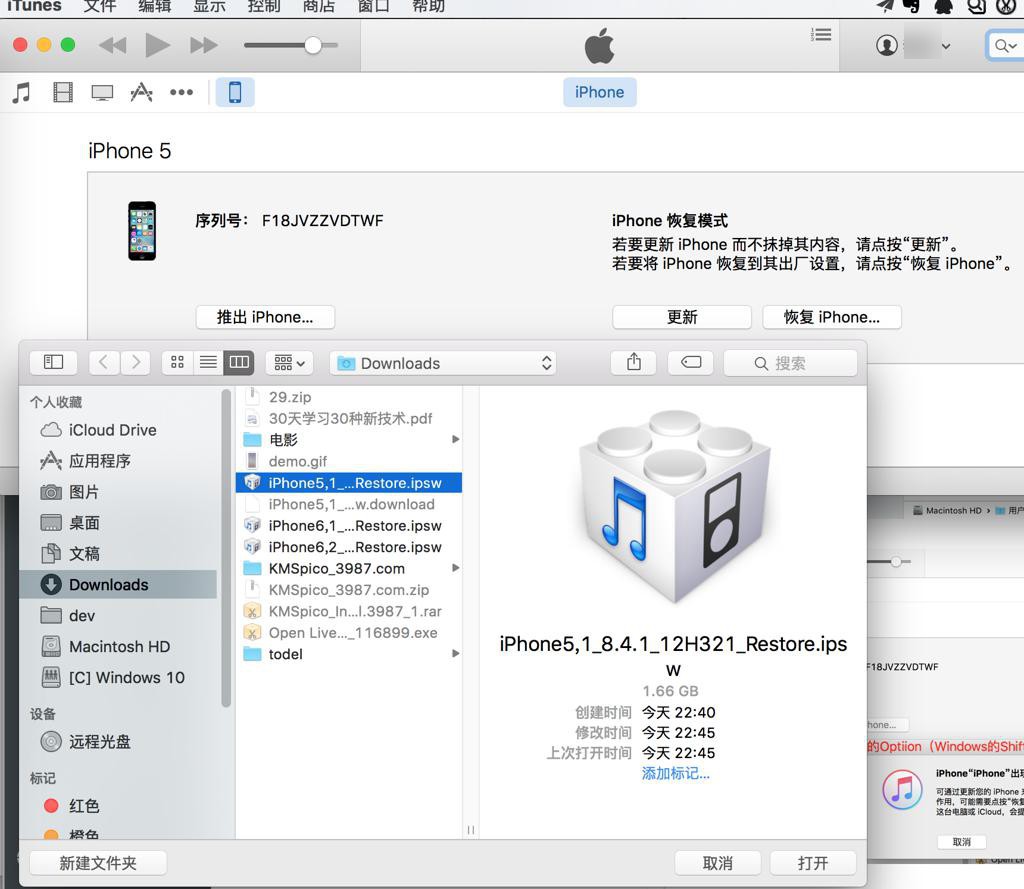Click the iTunes search field

point(1004,46)
